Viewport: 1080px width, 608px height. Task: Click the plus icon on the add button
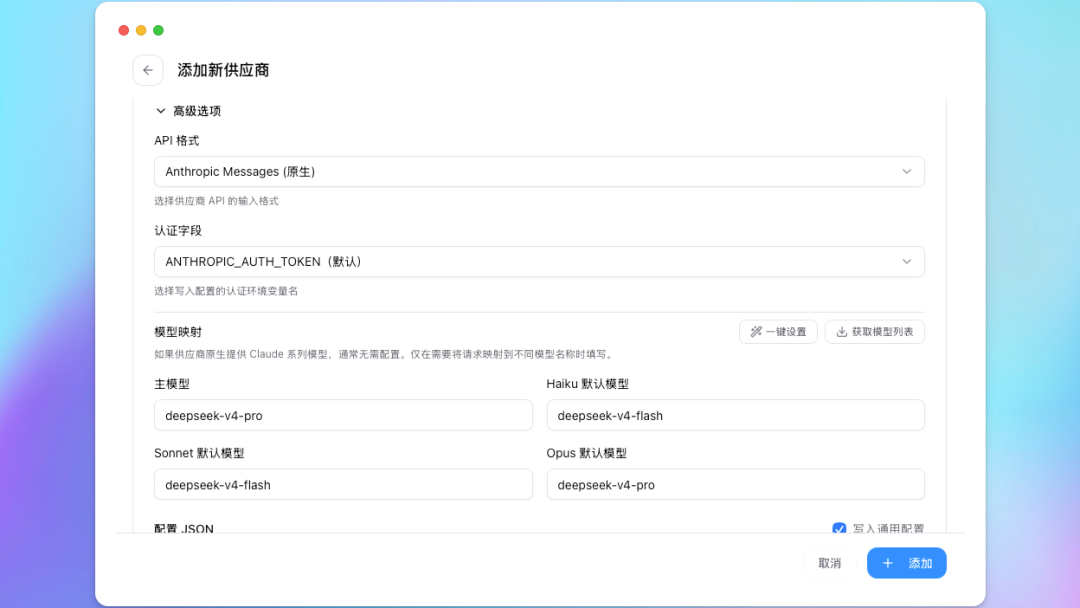click(x=887, y=563)
